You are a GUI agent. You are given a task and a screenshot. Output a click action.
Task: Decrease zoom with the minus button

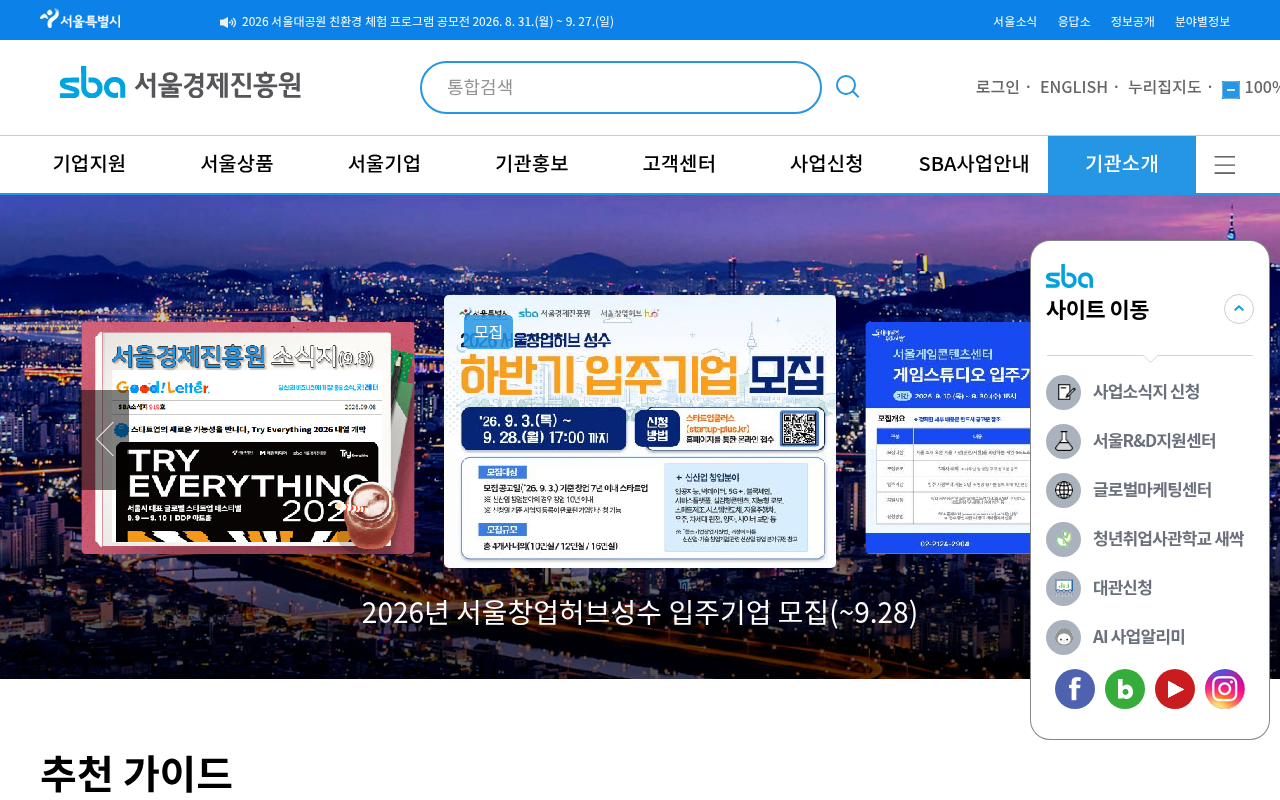pos(1231,90)
